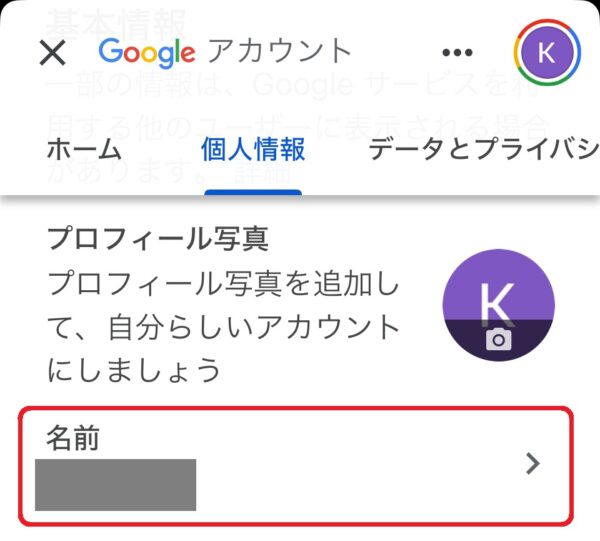Screen dimensions: 600x541
Task: Click the アカウント title text
Action: click(x=280, y=51)
